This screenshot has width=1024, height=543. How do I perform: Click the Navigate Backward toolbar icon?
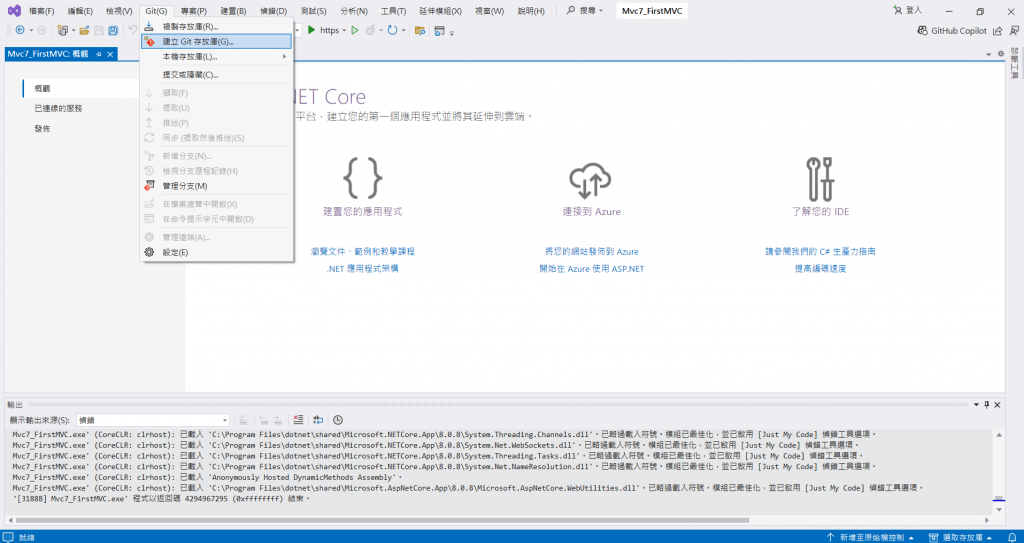pos(20,30)
